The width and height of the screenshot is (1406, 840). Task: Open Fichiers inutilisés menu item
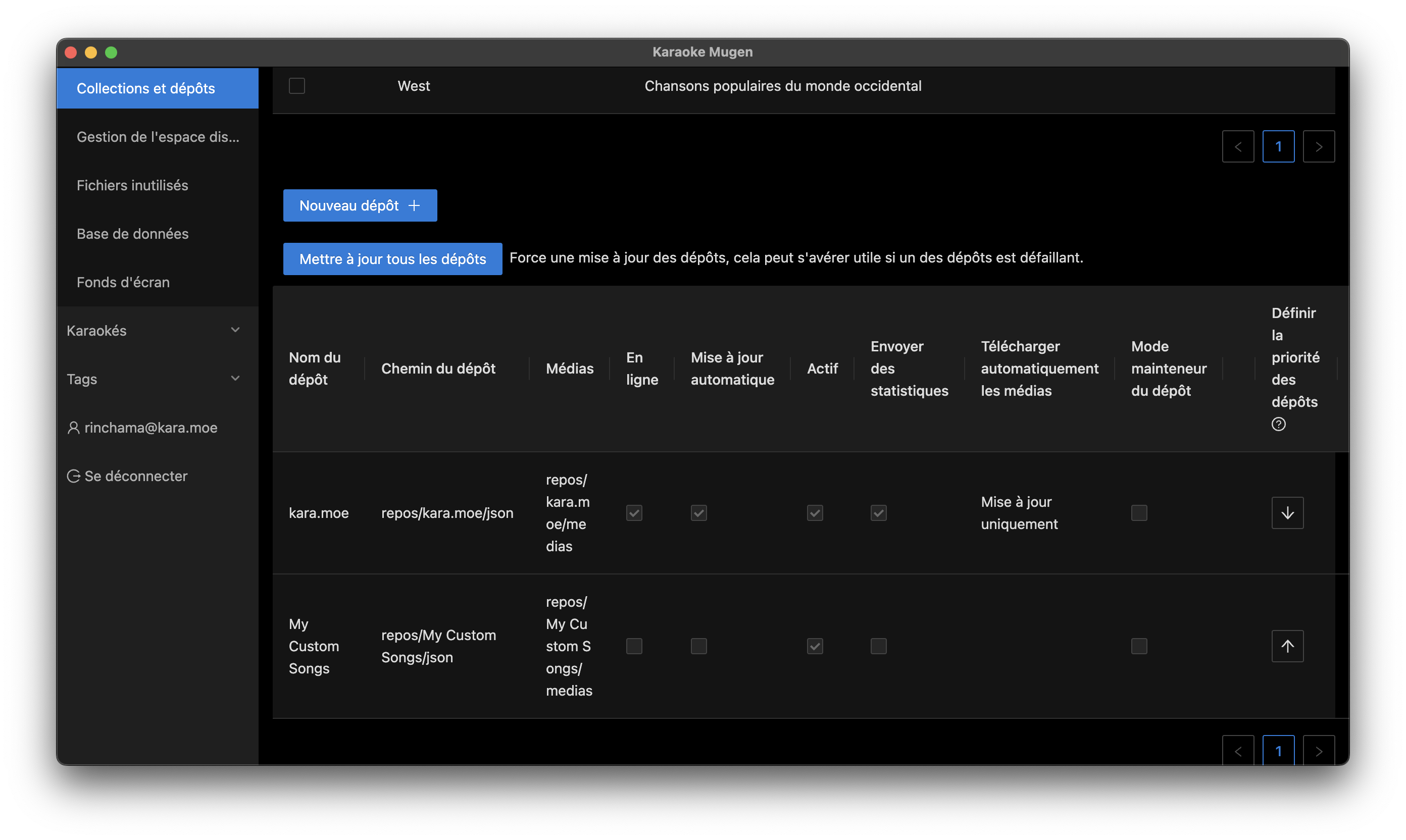coord(132,185)
